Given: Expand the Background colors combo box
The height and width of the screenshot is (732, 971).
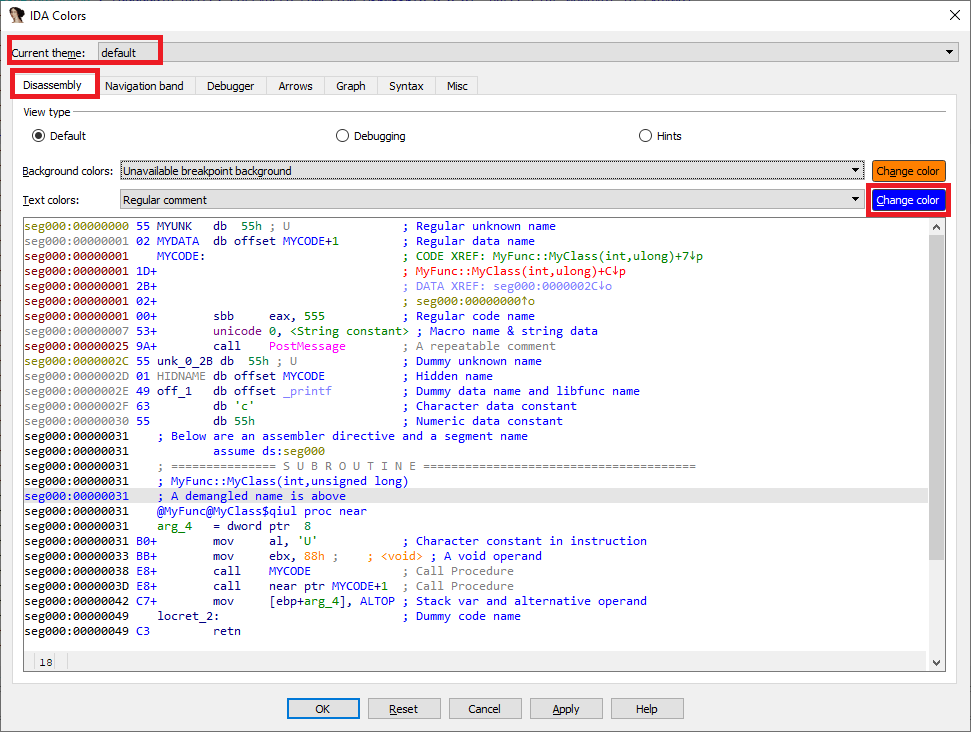Looking at the screenshot, I should [857, 170].
